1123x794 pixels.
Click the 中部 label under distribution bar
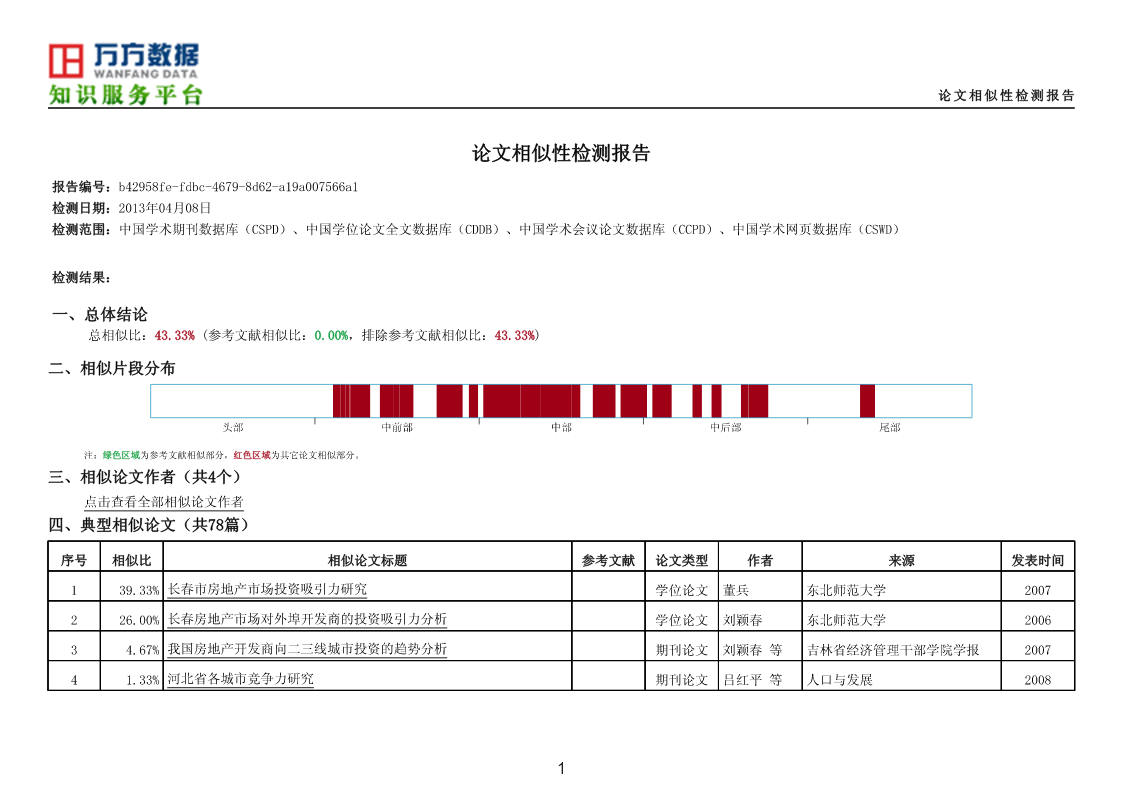[x=562, y=427]
